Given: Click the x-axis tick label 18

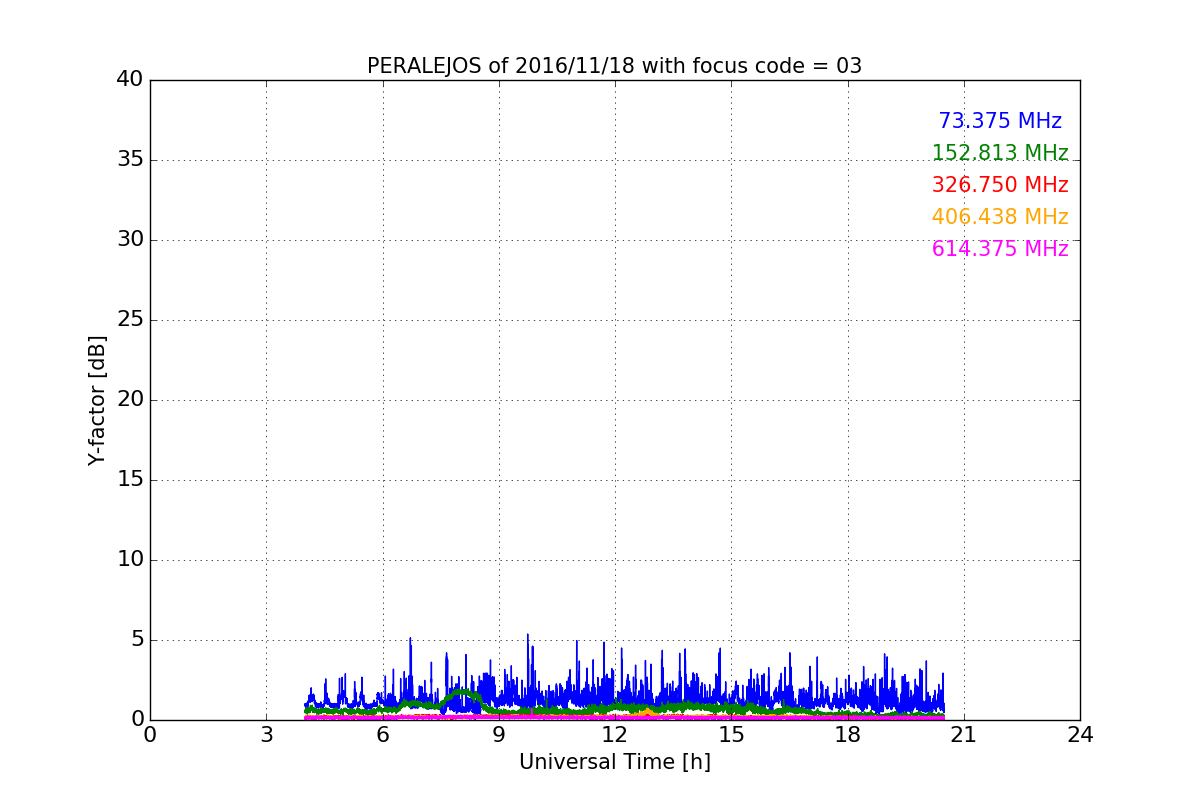Looking at the screenshot, I should pos(847,735).
